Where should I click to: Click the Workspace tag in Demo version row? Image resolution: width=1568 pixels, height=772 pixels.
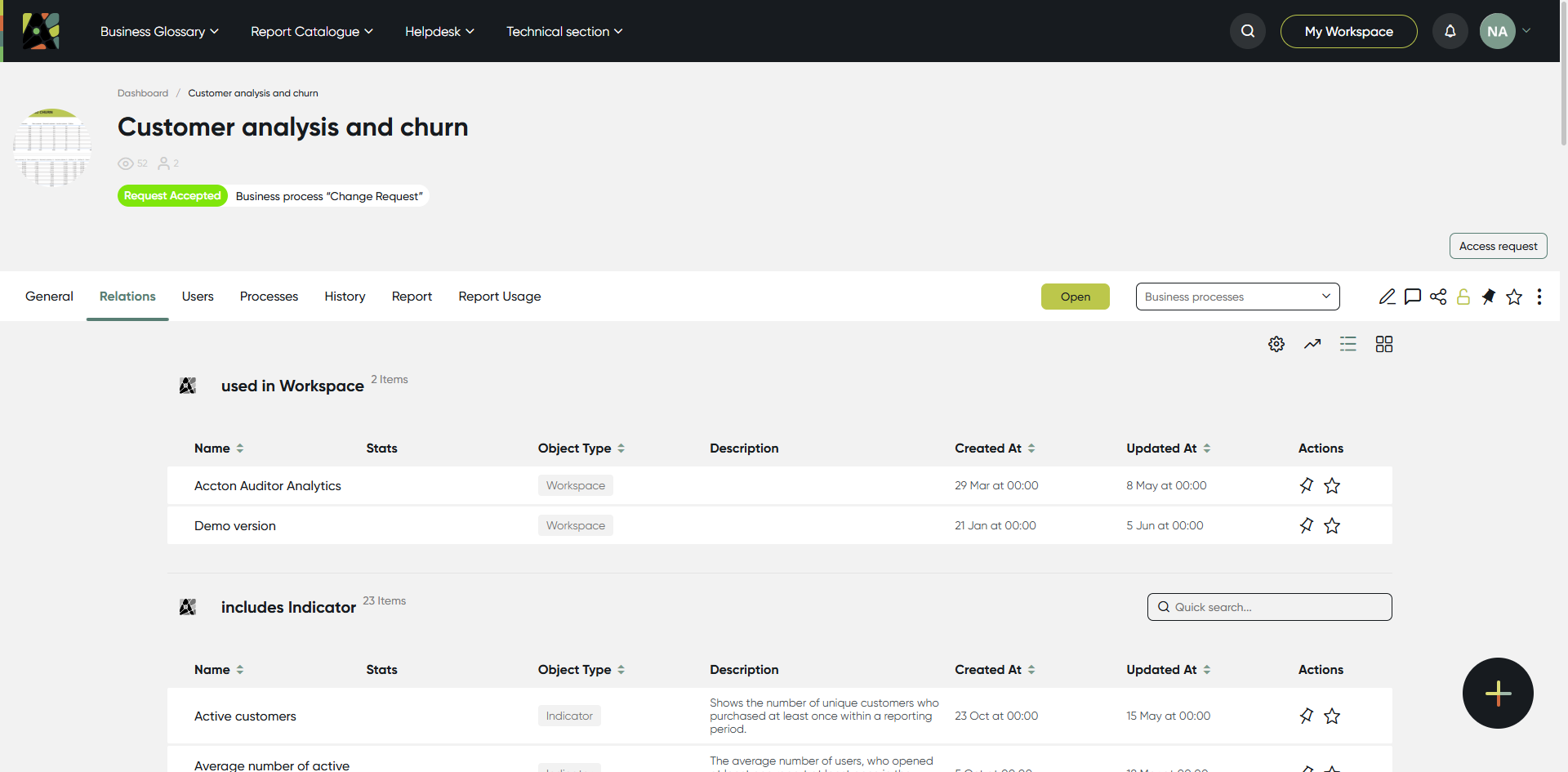576,525
